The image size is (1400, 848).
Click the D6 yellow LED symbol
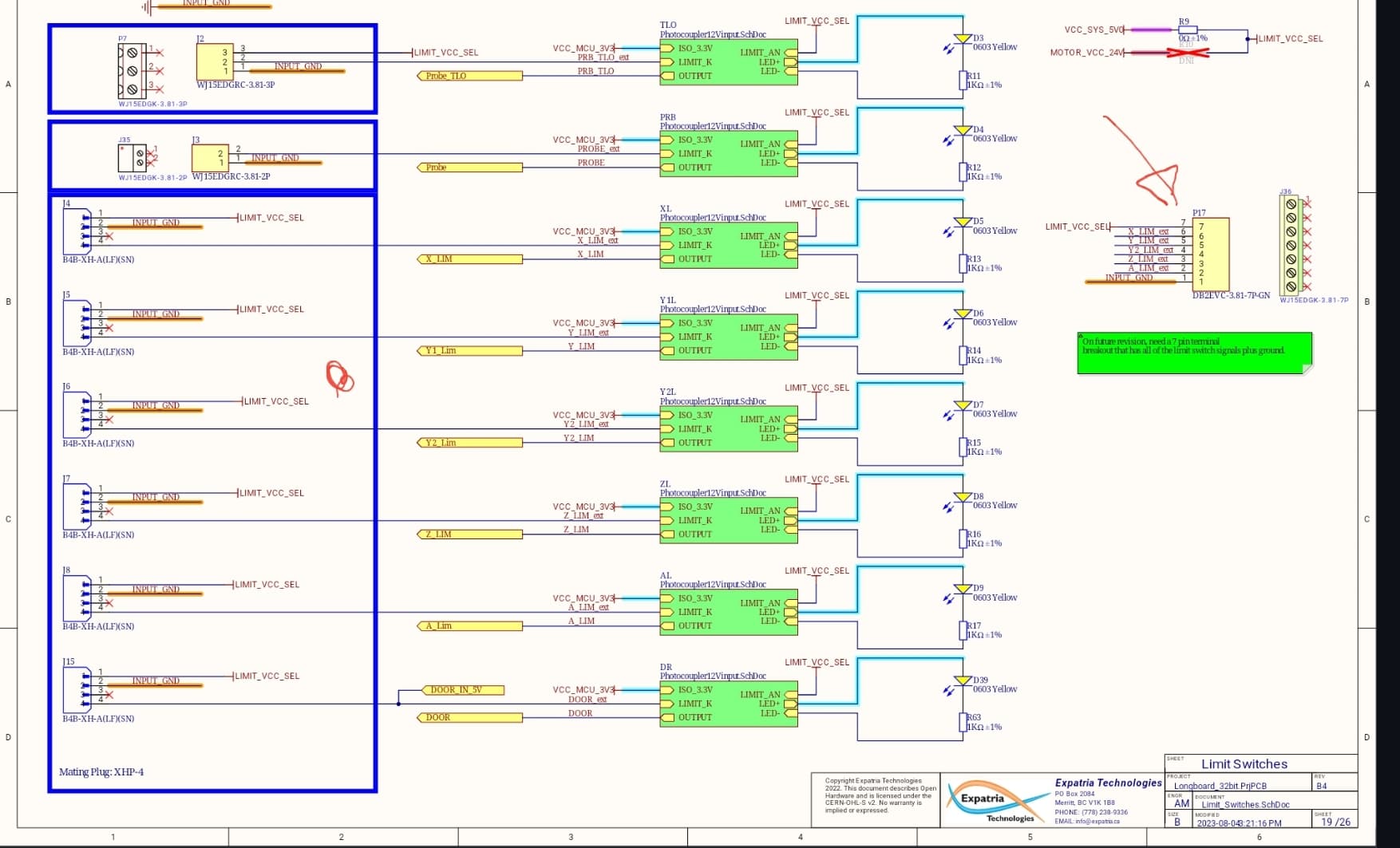tap(963, 315)
